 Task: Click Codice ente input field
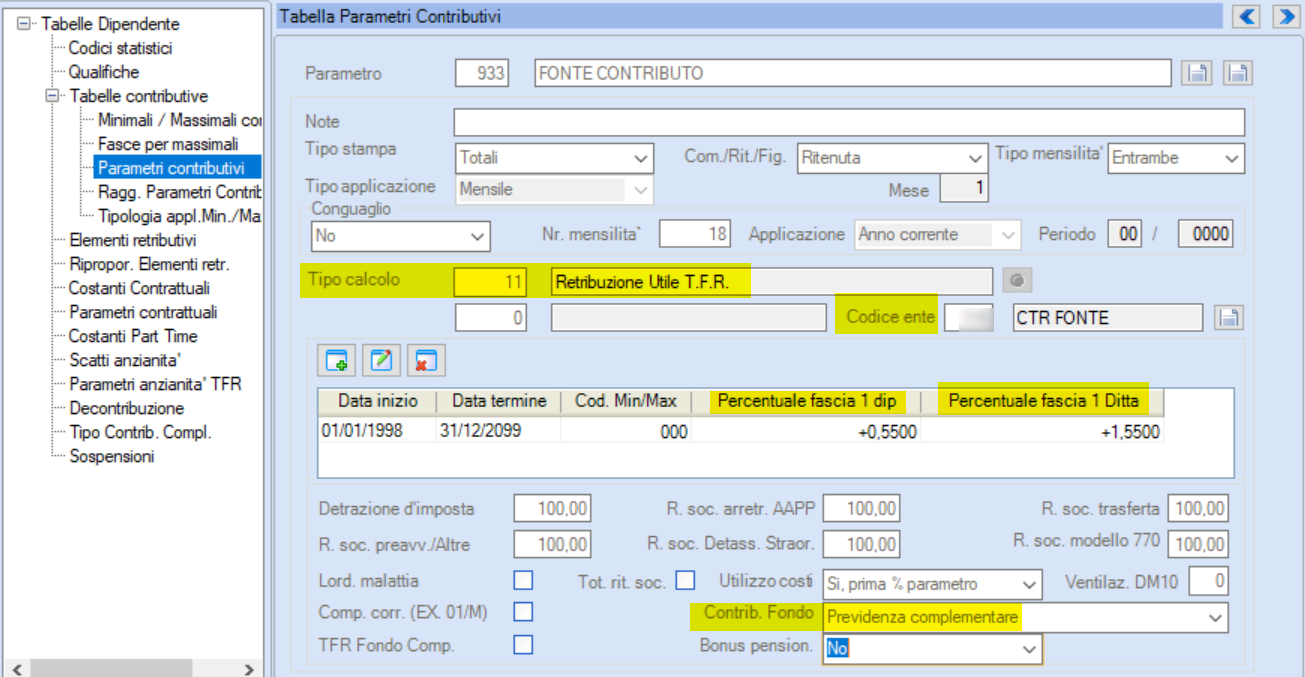tap(970, 318)
